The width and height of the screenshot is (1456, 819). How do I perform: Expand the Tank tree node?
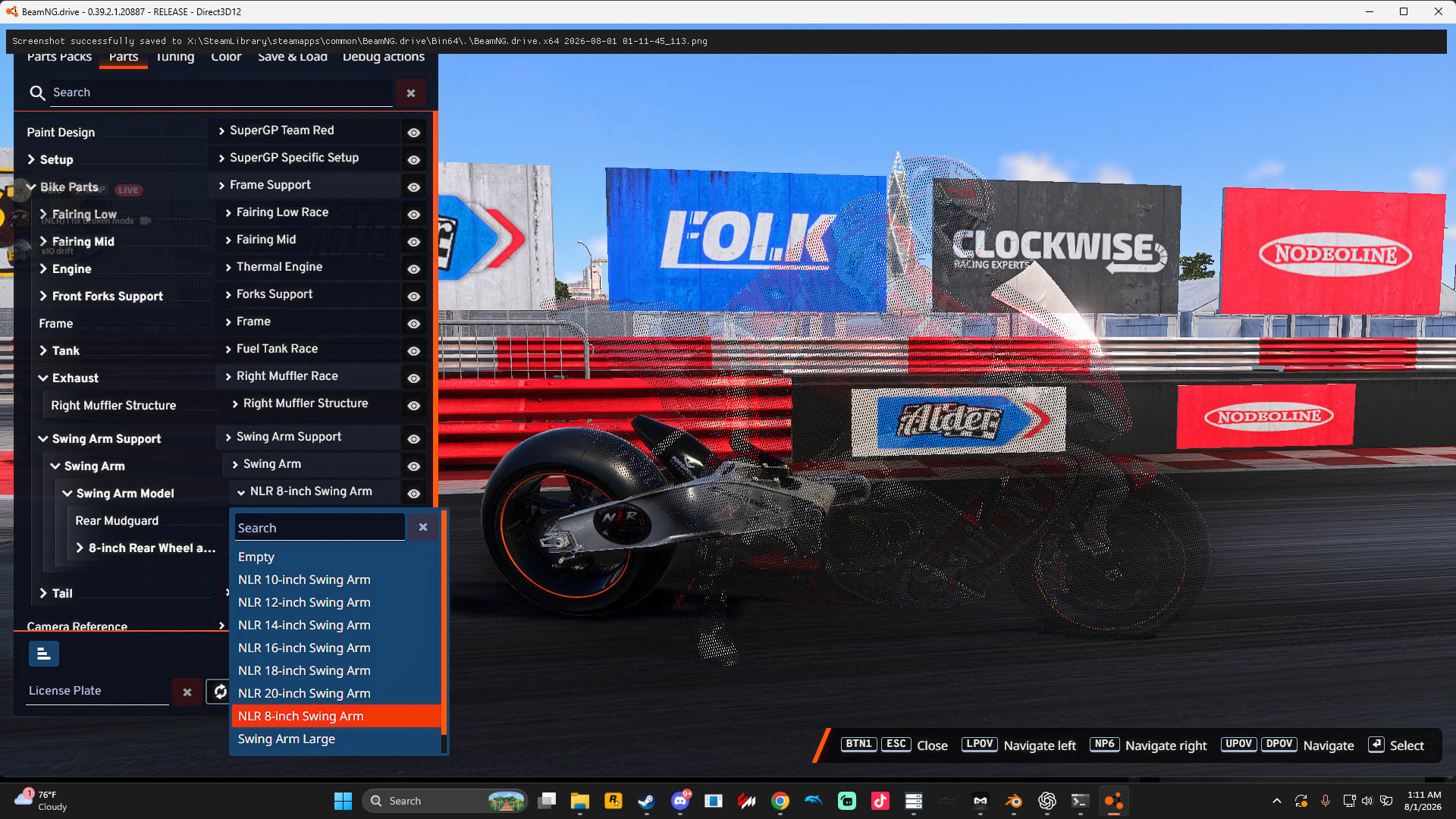(x=43, y=350)
